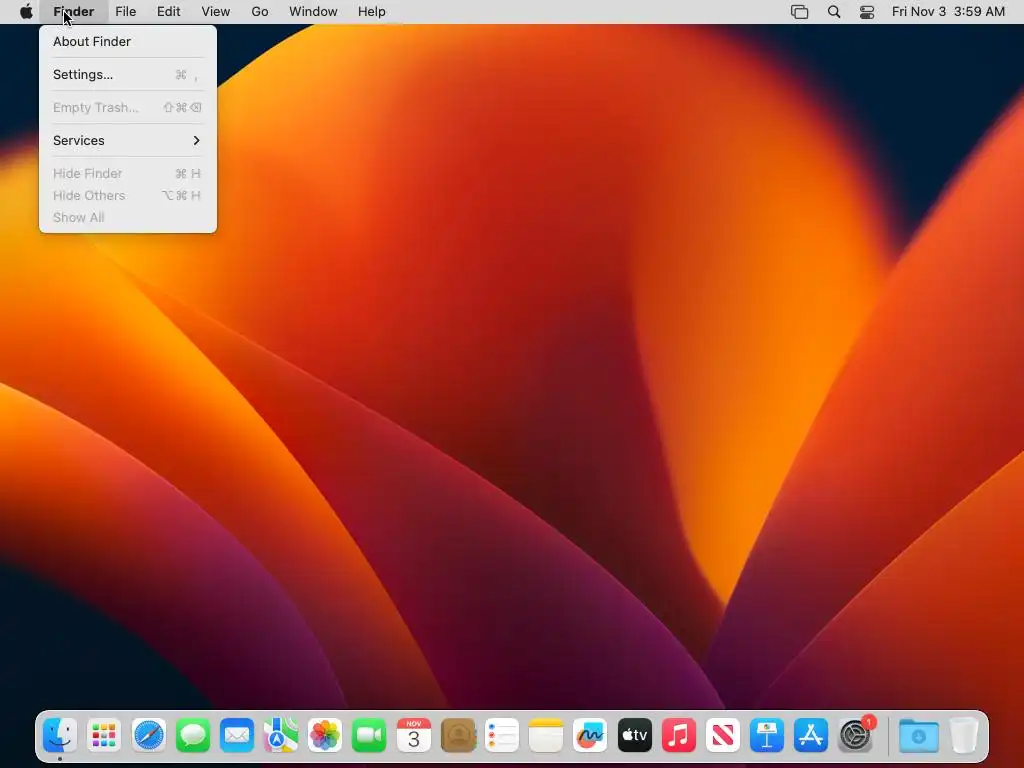Open Messages app in the Dock
This screenshot has height=768, width=1024.
[x=193, y=735]
